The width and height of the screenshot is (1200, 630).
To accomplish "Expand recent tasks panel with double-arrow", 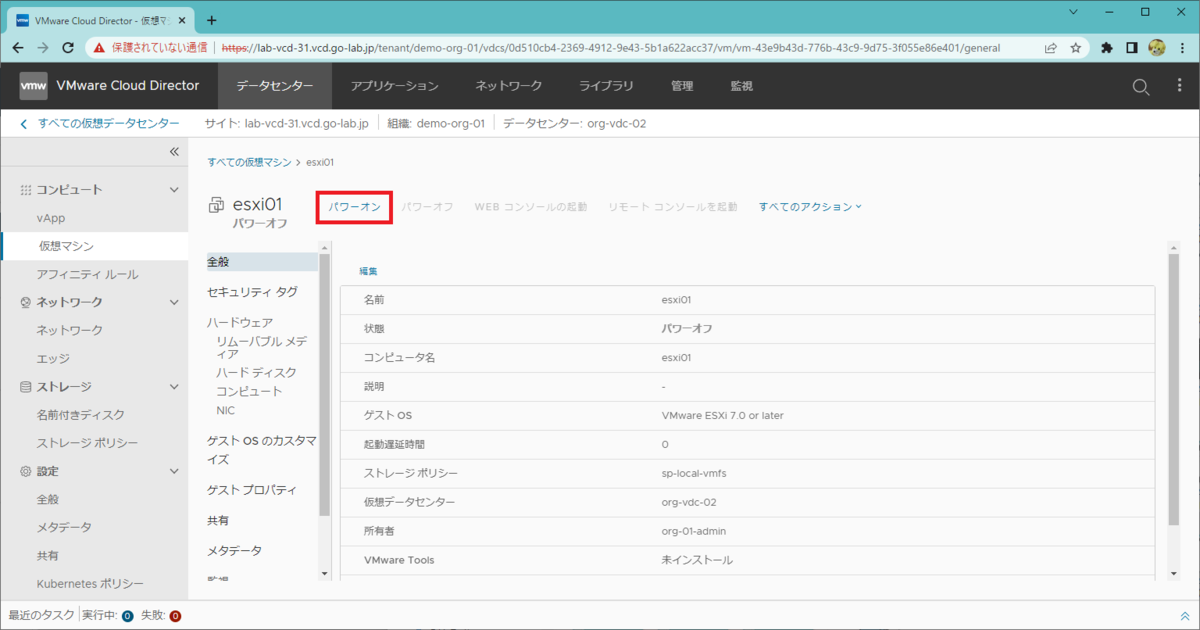I will [x=1185, y=616].
